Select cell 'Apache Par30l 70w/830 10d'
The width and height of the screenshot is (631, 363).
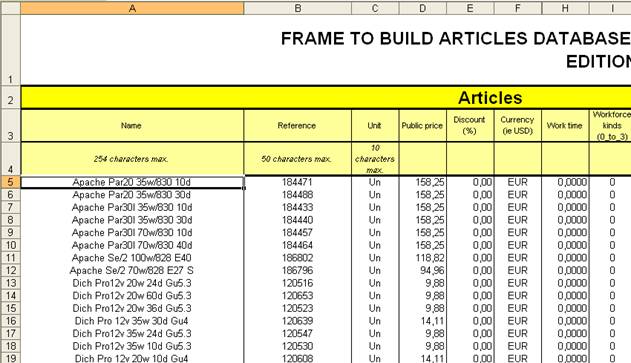(x=132, y=233)
